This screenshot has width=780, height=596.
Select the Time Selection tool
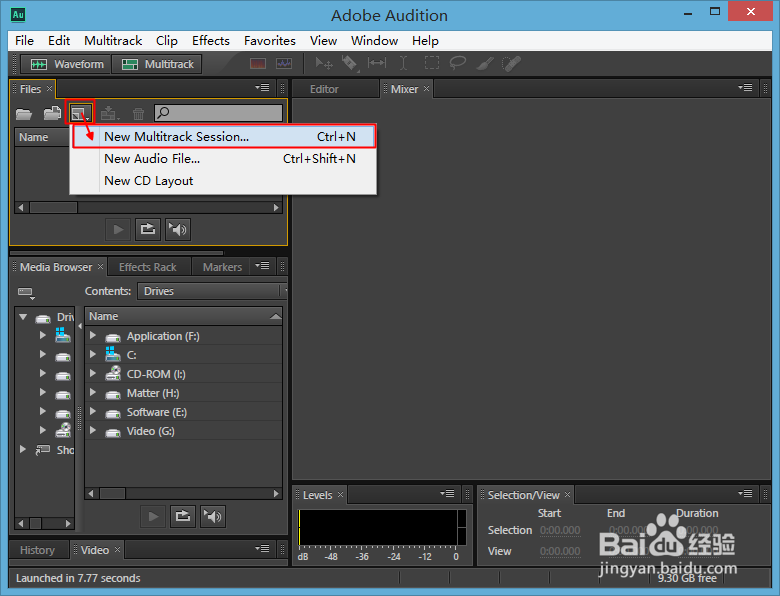tap(403, 63)
